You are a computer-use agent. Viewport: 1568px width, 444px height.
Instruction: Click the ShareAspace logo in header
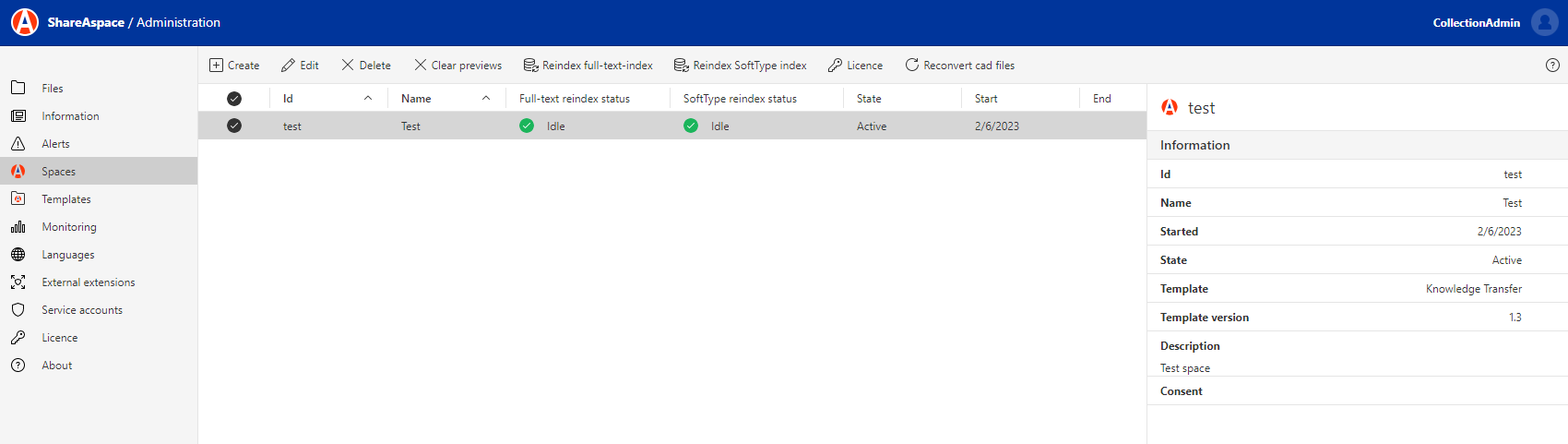tap(25, 22)
